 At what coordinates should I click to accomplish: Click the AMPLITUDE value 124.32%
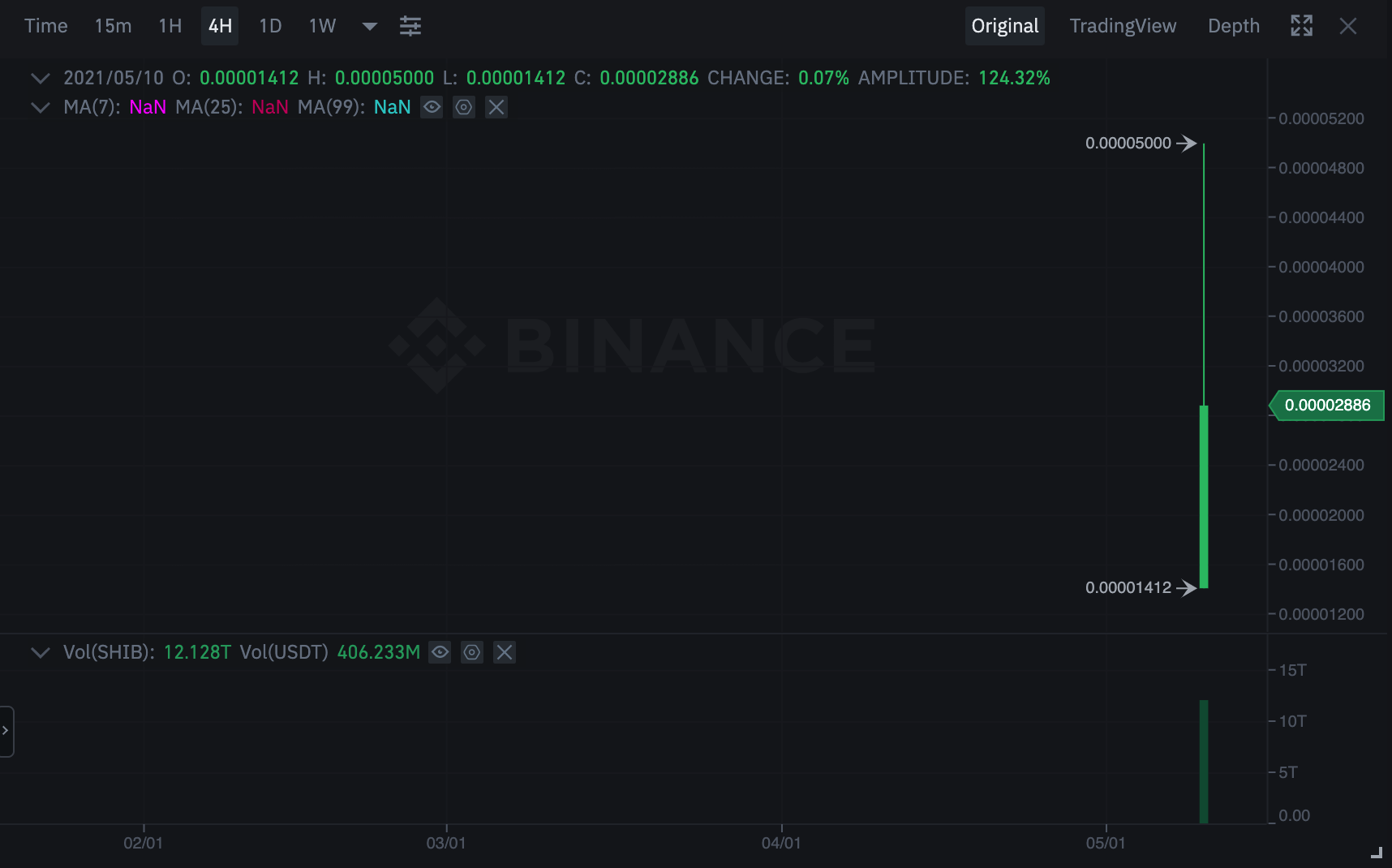1014,78
